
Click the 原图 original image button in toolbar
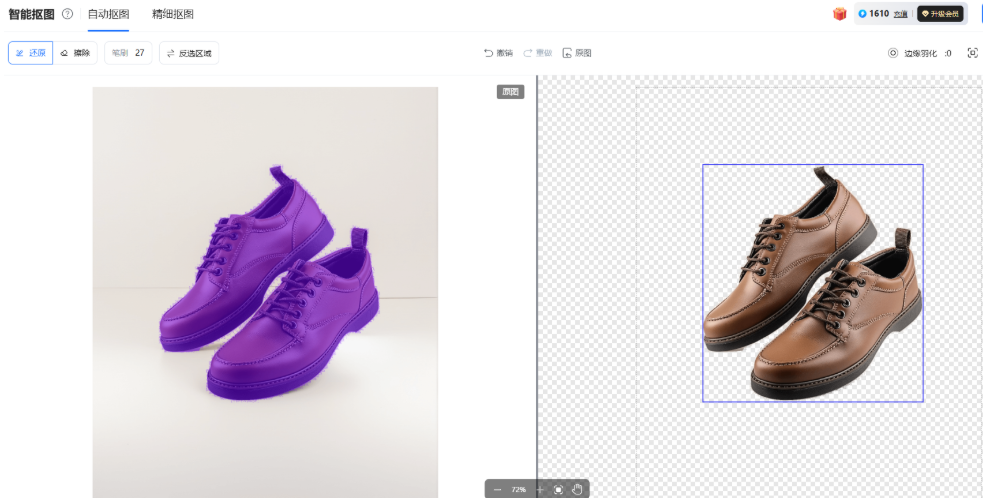click(x=577, y=53)
